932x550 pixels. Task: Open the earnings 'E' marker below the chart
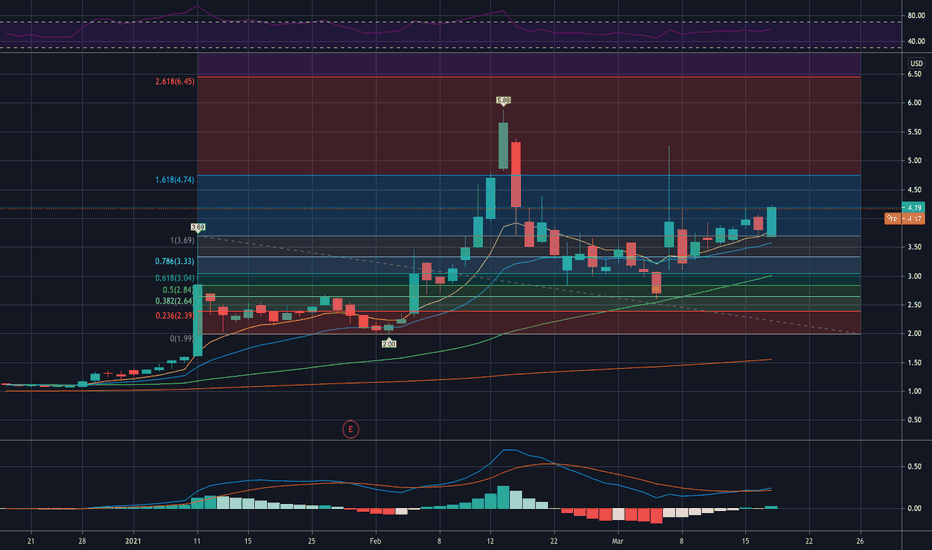coord(350,429)
